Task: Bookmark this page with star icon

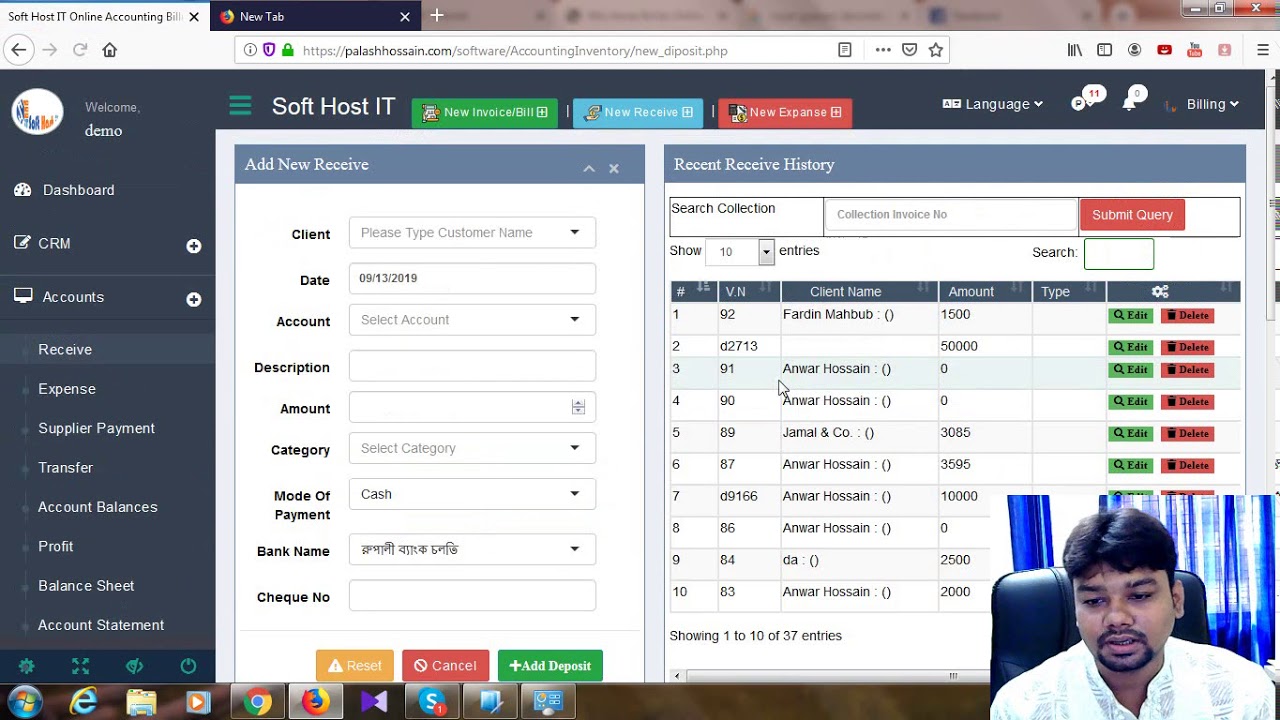Action: (x=936, y=50)
